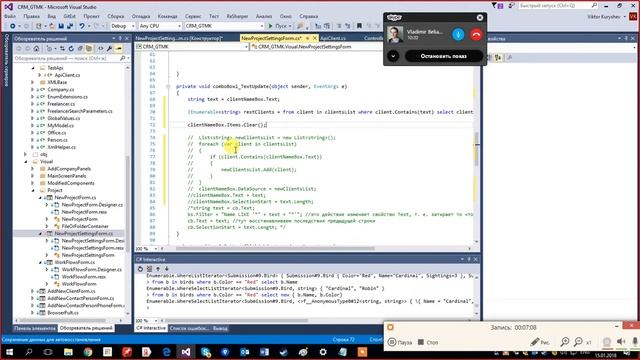Open the Файл menu

(x=10, y=16)
